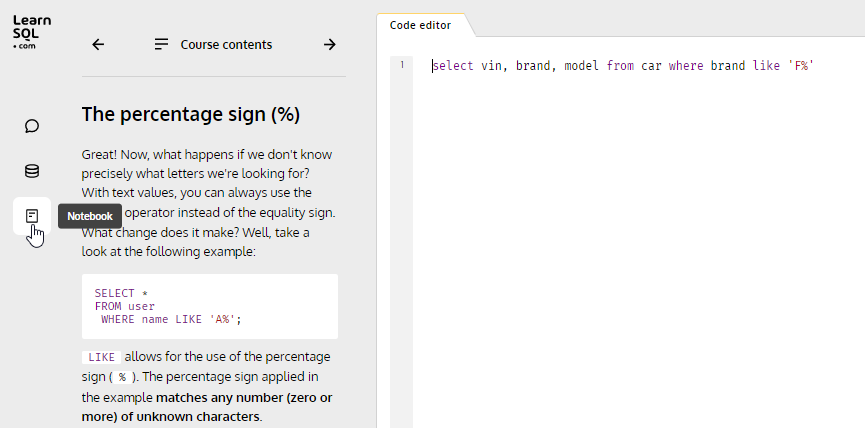Click the 'FROM user' code example line

coord(125,306)
